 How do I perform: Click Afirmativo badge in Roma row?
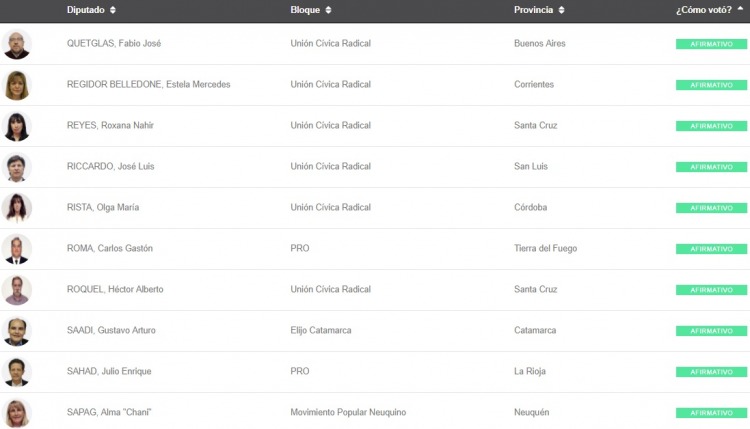[x=711, y=249]
